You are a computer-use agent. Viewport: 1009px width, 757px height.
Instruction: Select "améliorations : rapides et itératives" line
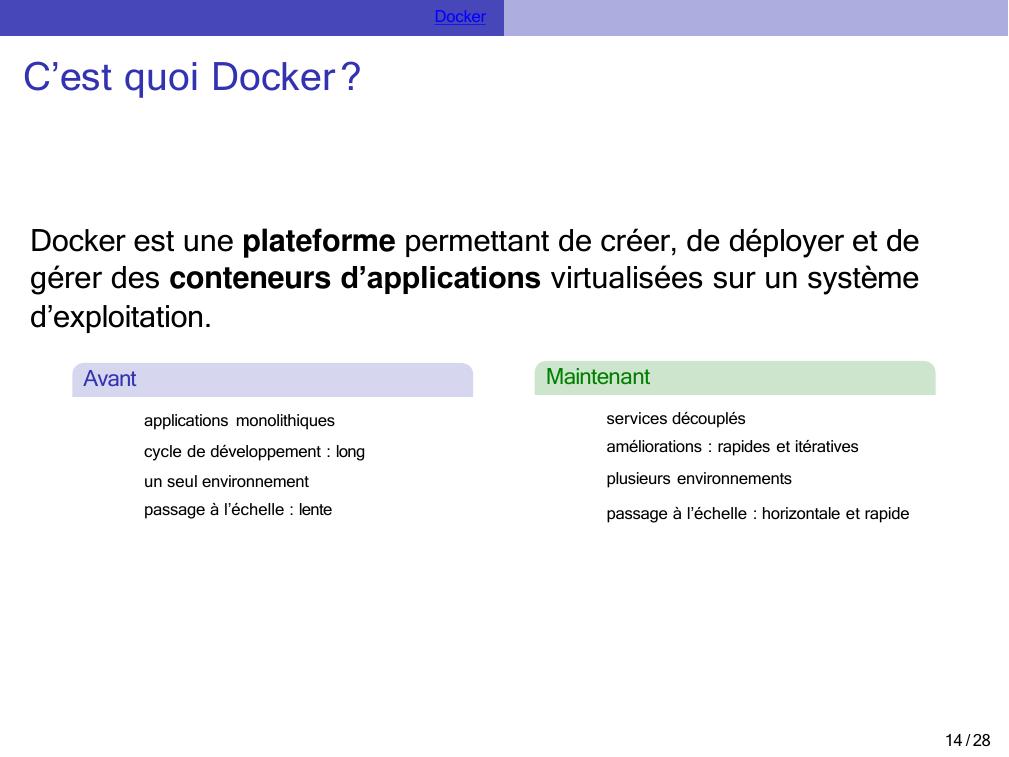click(x=732, y=447)
